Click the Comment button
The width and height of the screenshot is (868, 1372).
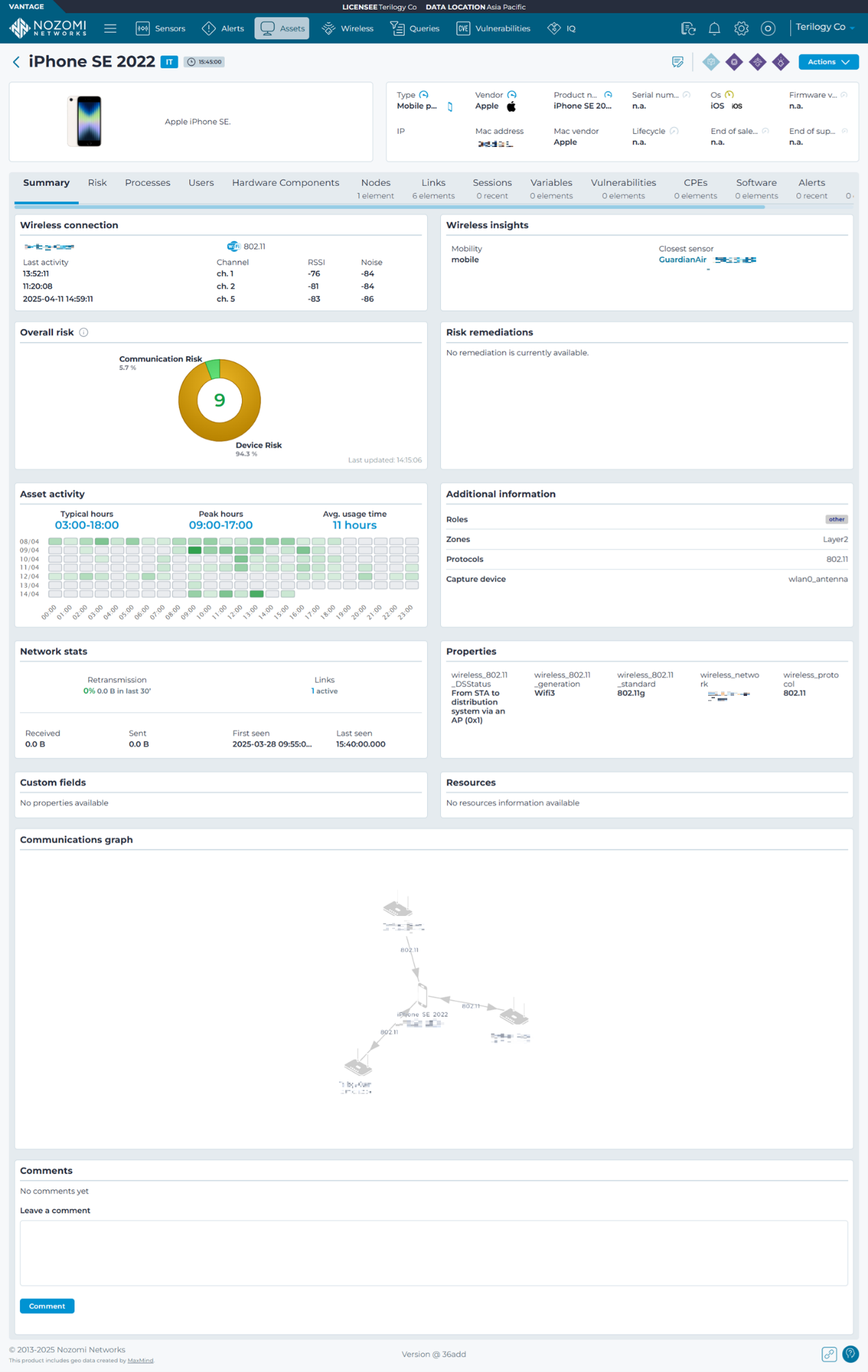coord(47,1306)
